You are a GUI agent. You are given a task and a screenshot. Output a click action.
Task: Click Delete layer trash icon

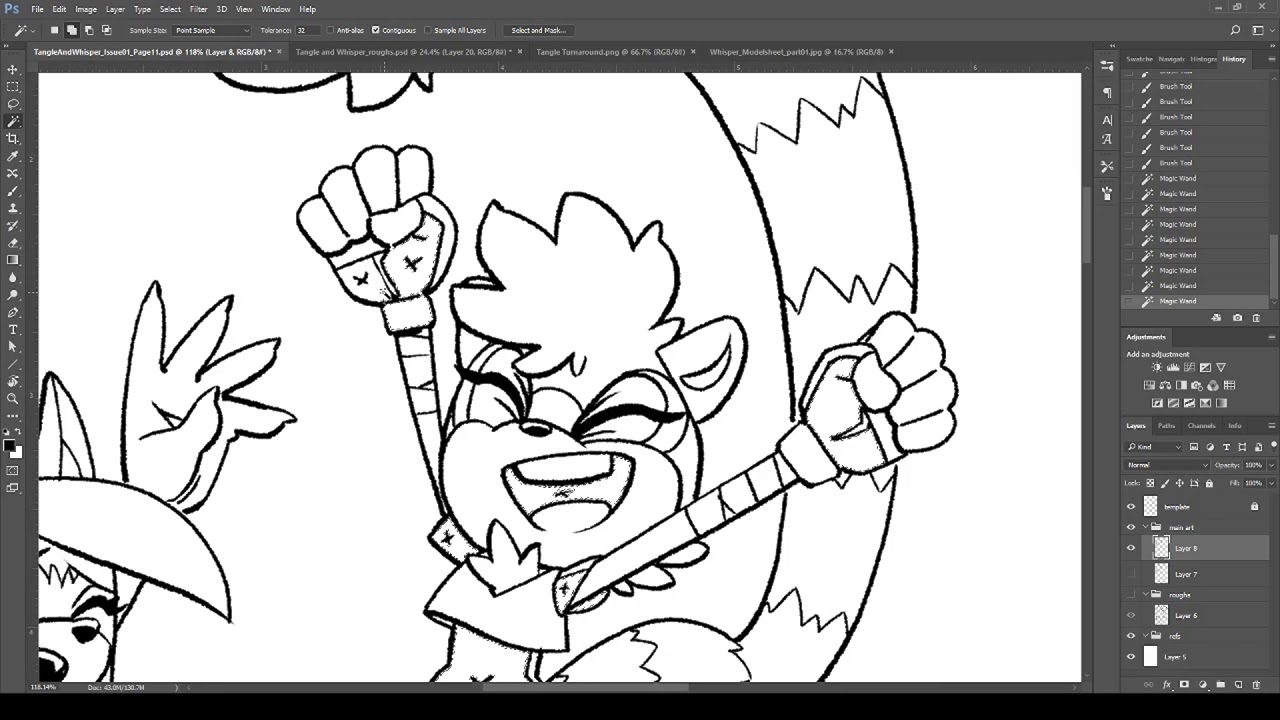pyautogui.click(x=1257, y=685)
